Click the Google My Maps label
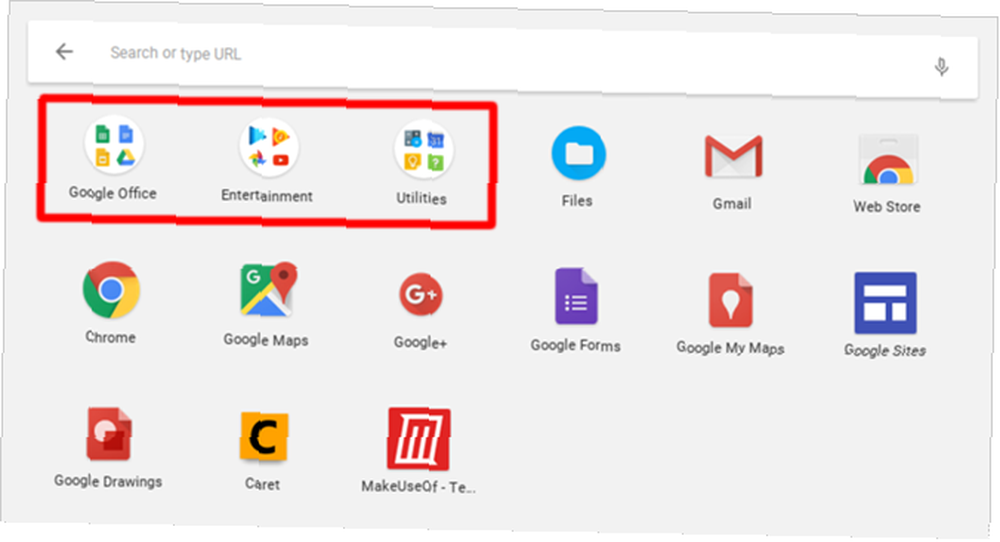This screenshot has height=542, width=1000. coord(730,348)
